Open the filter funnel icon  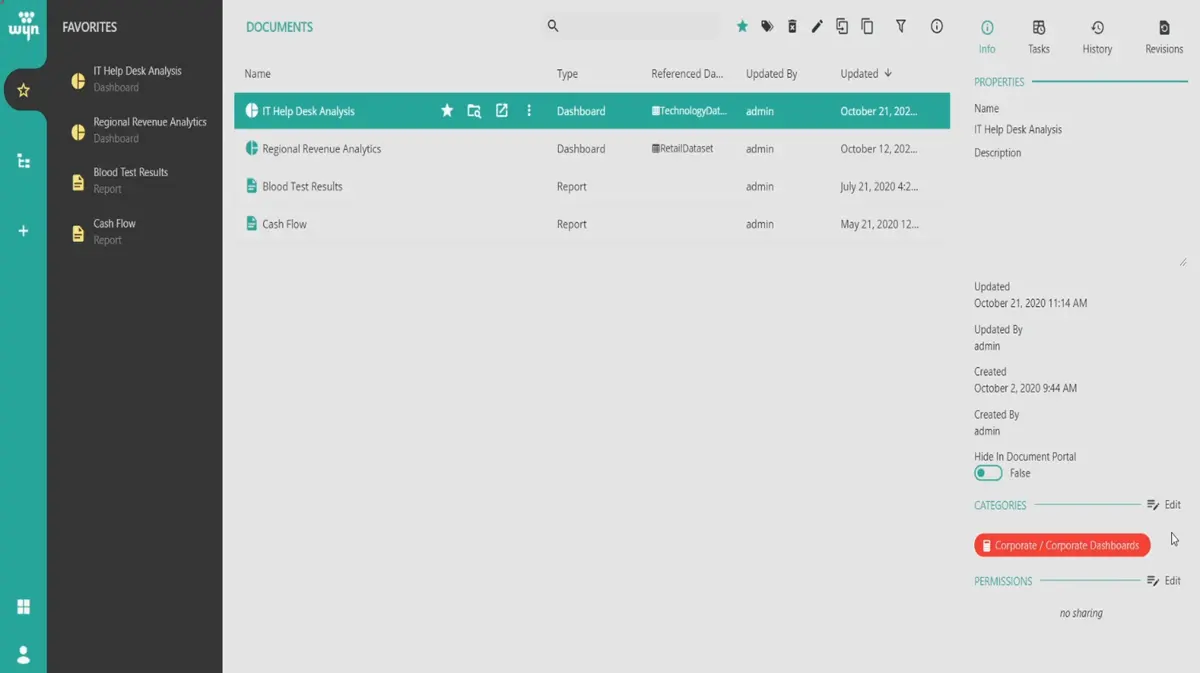pyautogui.click(x=901, y=27)
